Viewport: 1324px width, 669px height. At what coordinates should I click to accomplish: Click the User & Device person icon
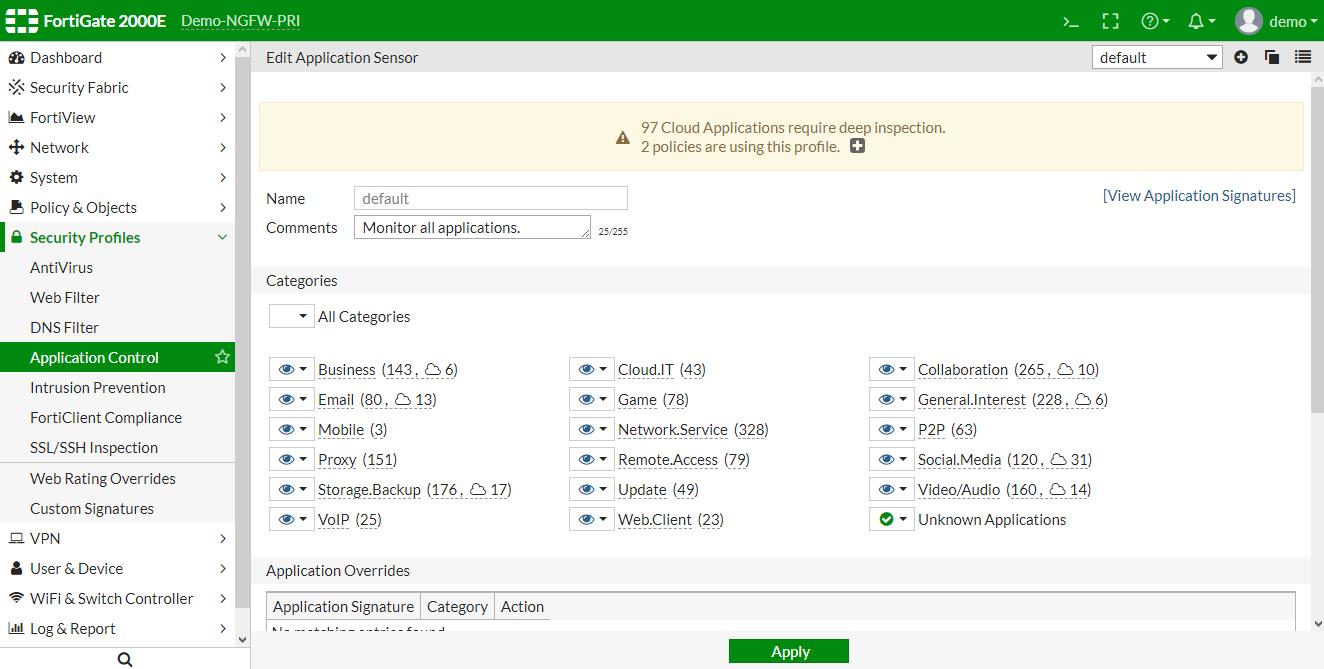coord(16,568)
